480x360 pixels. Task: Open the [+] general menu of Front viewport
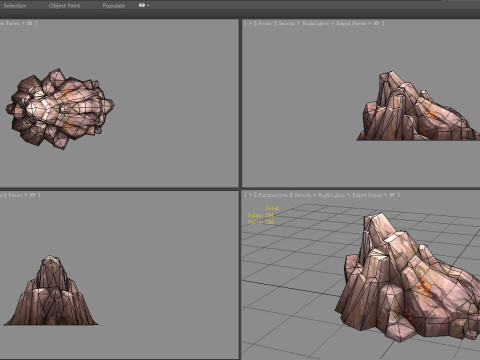coord(250,23)
